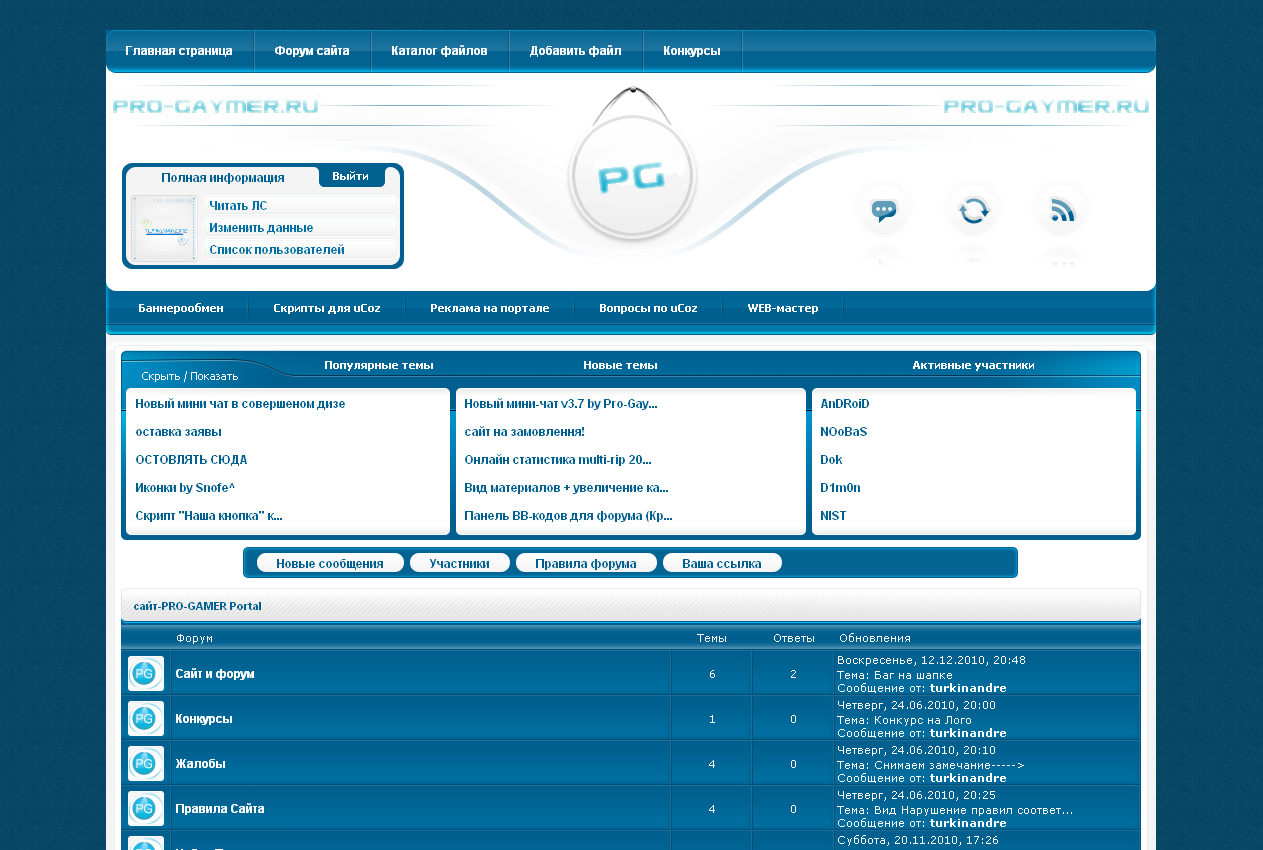
Task: Click the forum icon beside Правила Сайта
Action: pos(146,808)
